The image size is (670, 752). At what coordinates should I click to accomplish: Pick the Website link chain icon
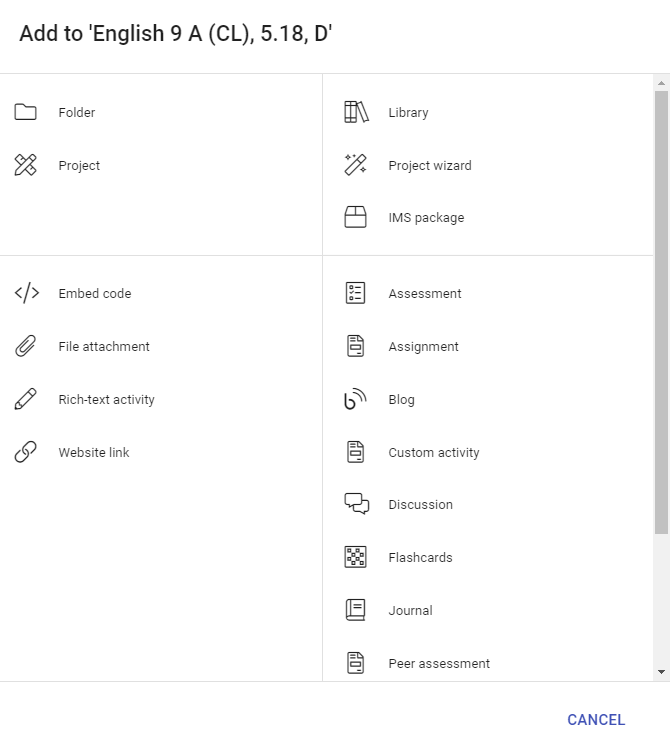pyautogui.click(x=26, y=453)
